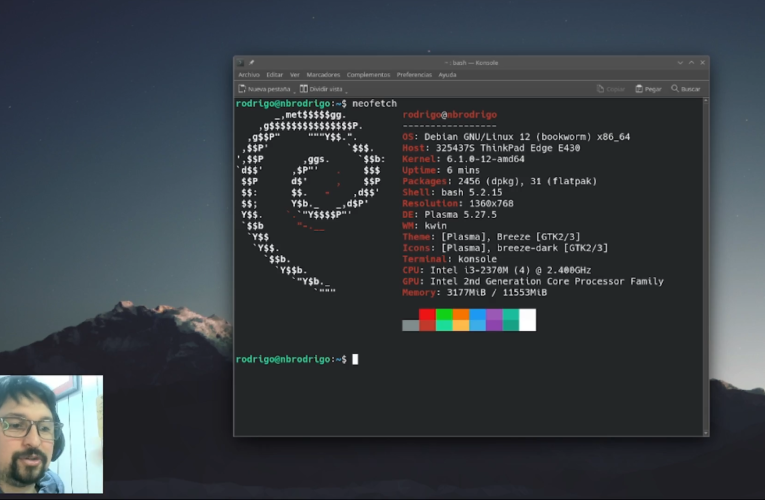Click the CPU 'Intel i3-2370M (4) @ 2.400GHz' text

coord(510,270)
